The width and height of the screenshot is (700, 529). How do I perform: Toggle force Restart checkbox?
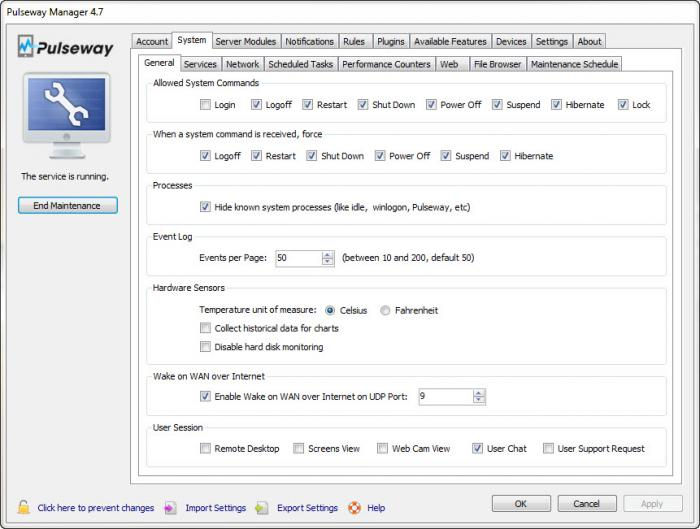[256, 156]
